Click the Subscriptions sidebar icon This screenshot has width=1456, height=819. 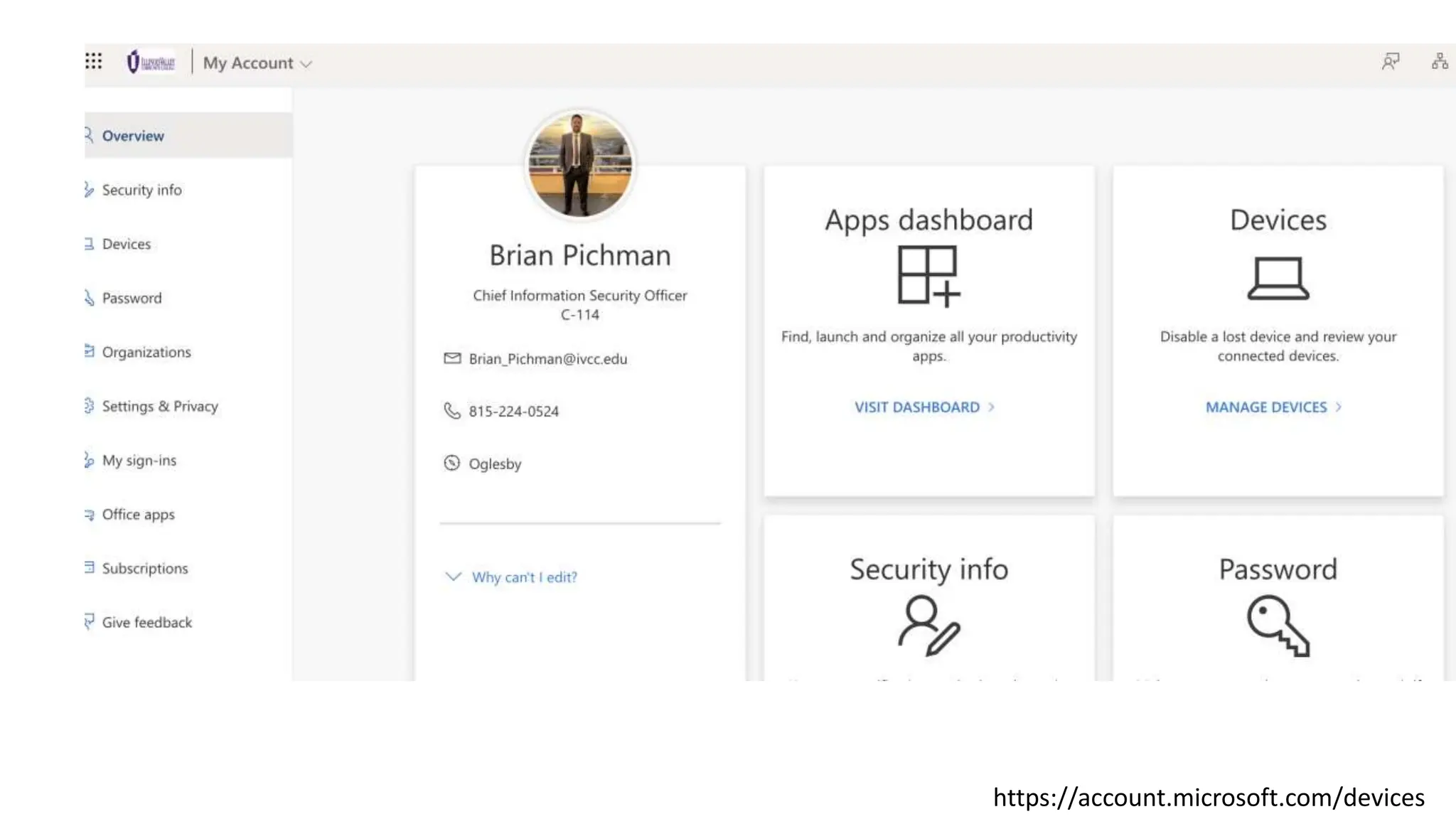tap(89, 567)
